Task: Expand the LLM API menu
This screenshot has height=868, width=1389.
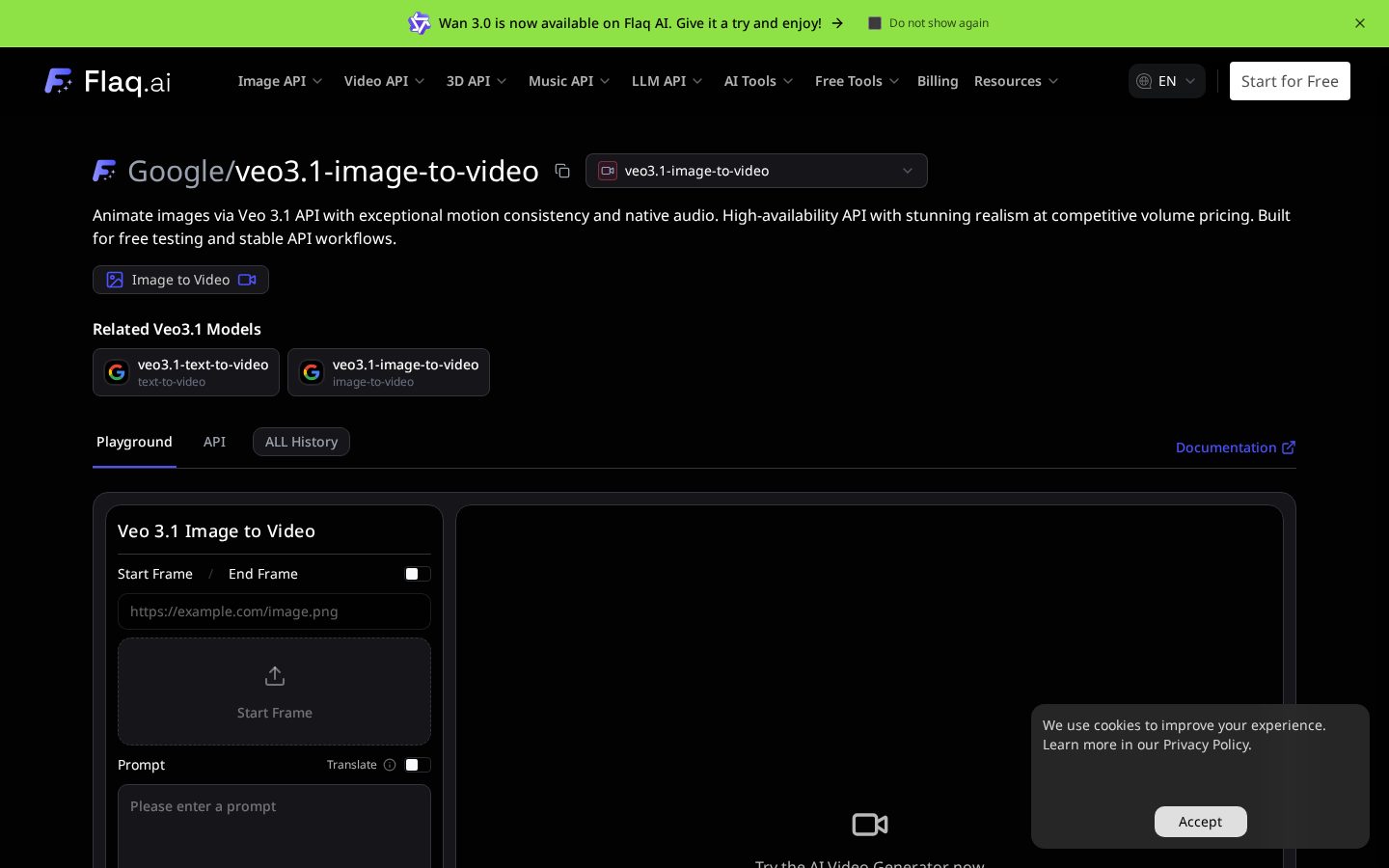Action: [x=667, y=81]
